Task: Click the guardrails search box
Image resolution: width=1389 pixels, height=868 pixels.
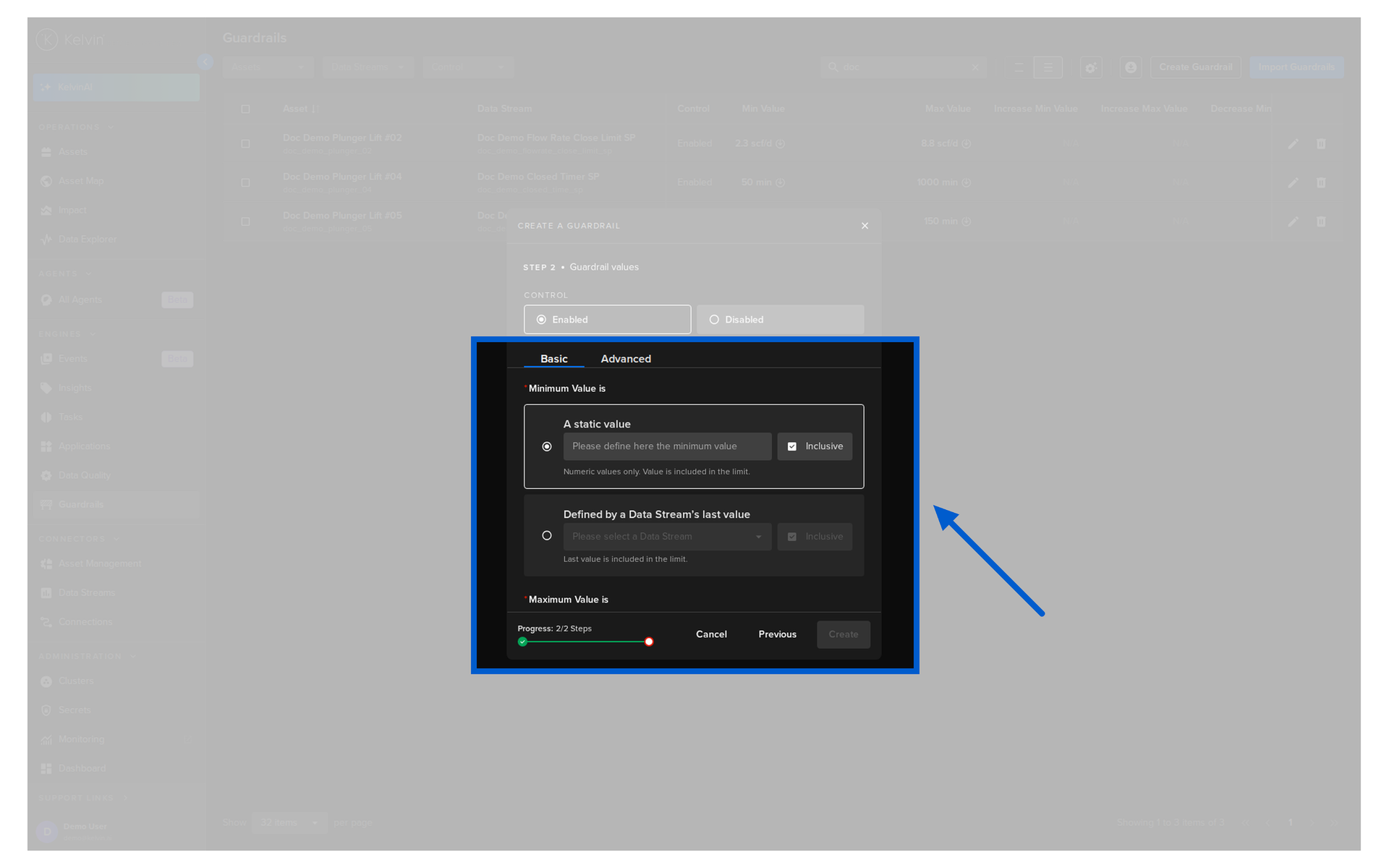Action: [x=903, y=67]
